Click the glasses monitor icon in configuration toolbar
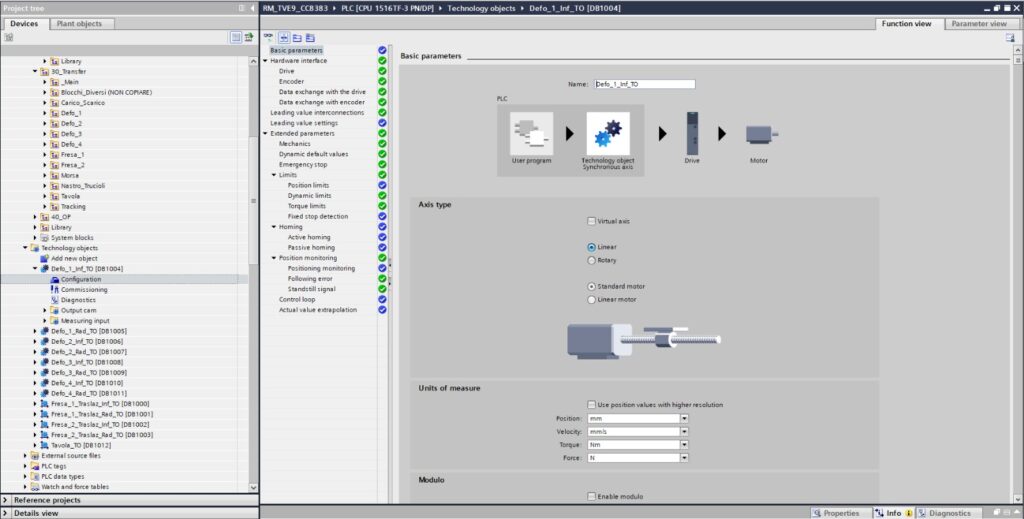The width and height of the screenshot is (1024, 519). click(x=268, y=37)
